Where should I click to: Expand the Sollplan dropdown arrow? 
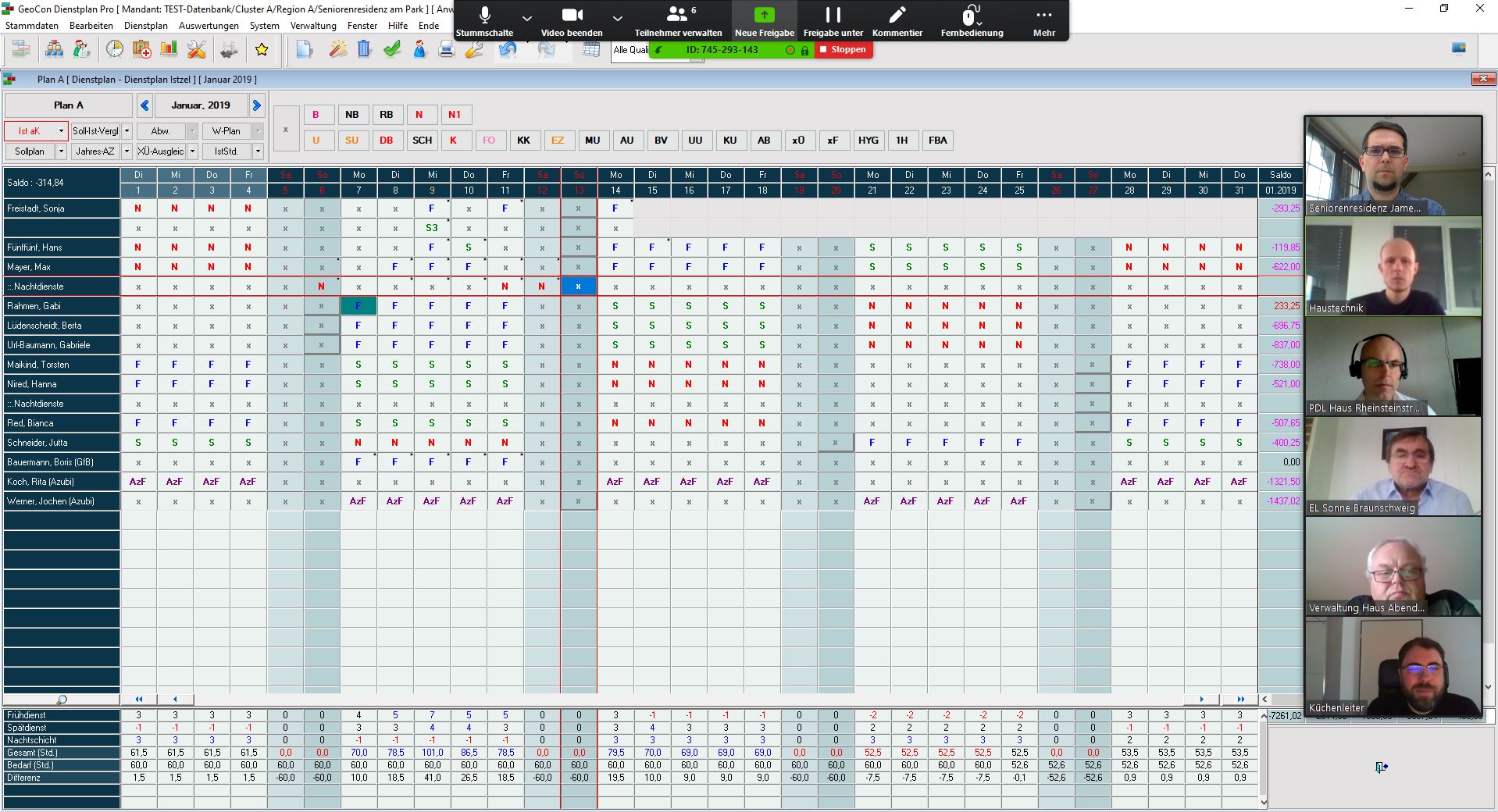(x=61, y=151)
